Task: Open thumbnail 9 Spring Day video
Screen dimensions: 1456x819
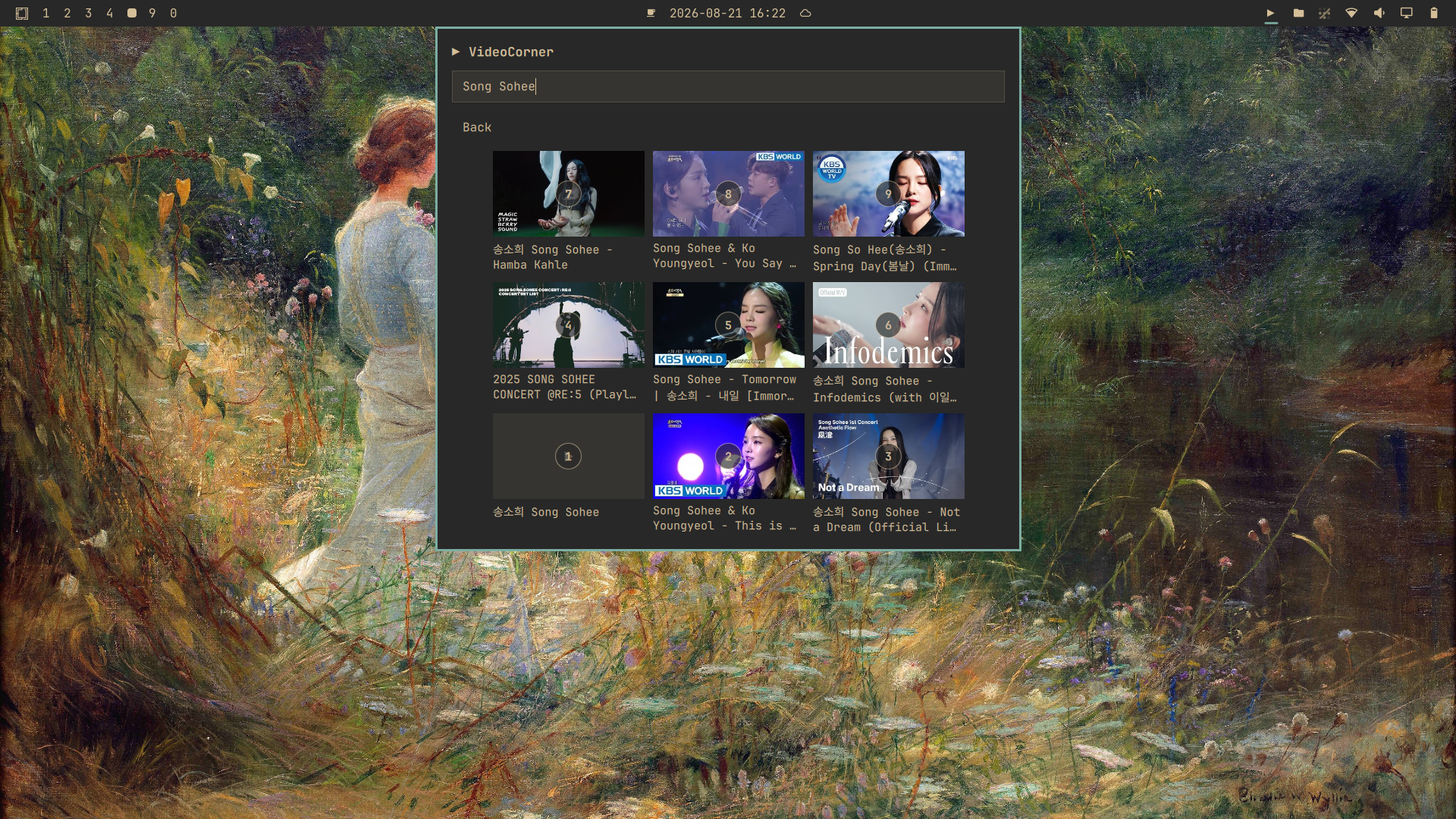Action: click(x=889, y=193)
